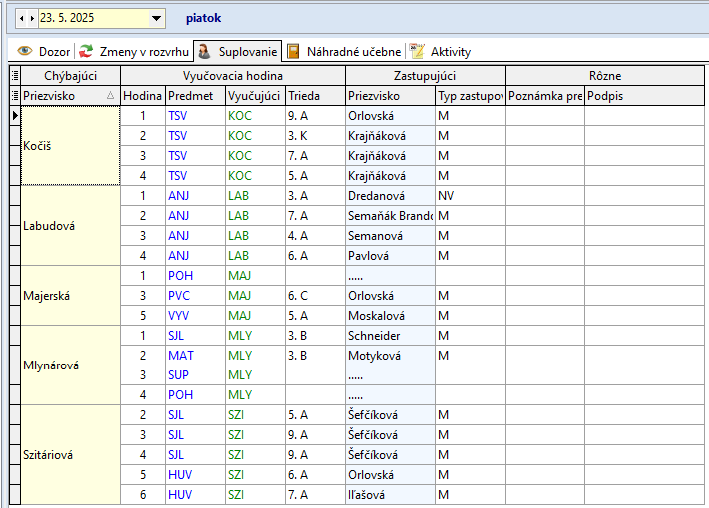Select the Kočiš absent teacher cell
This screenshot has width=709, height=508.
click(x=71, y=146)
